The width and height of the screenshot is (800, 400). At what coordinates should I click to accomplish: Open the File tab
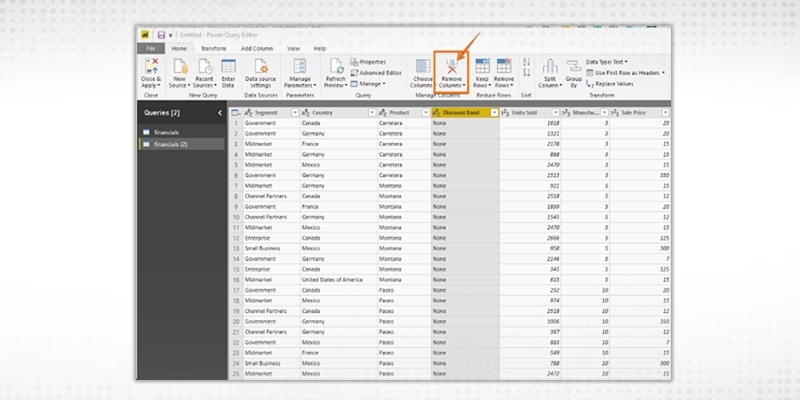click(151, 48)
